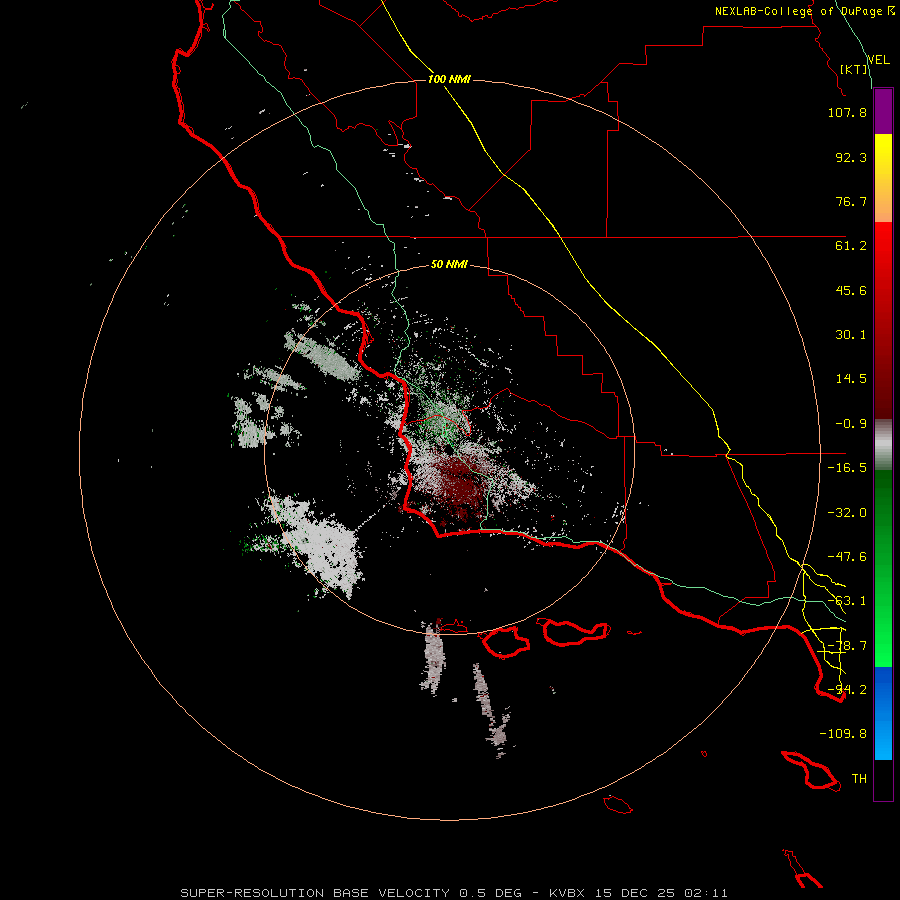The width and height of the screenshot is (900, 900).
Task: Click the 61.2 legend value
Action: [x=851, y=246]
